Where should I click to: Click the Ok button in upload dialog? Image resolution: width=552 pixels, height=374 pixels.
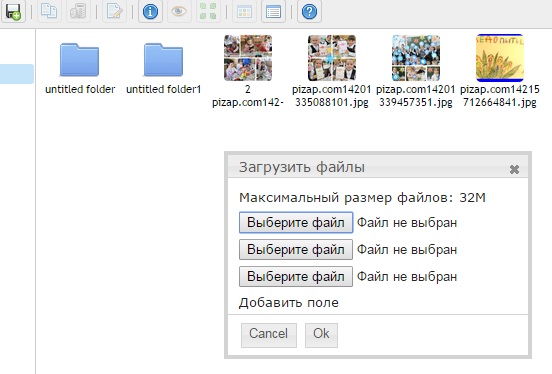point(321,335)
